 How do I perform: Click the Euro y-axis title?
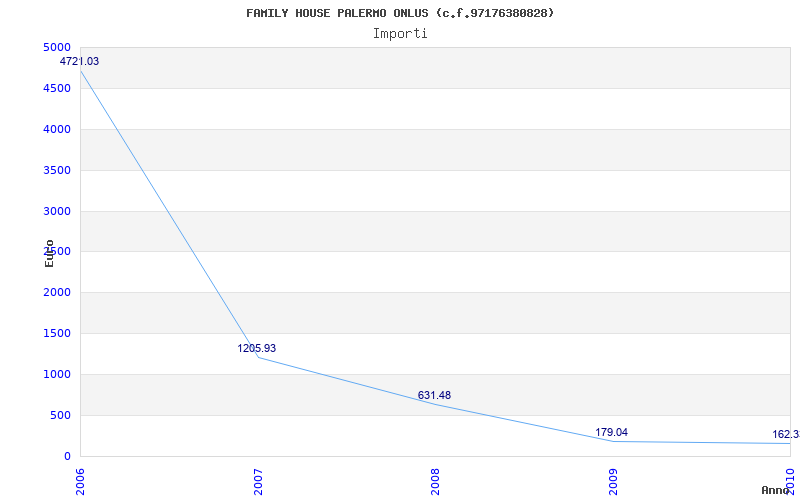pyautogui.click(x=49, y=253)
